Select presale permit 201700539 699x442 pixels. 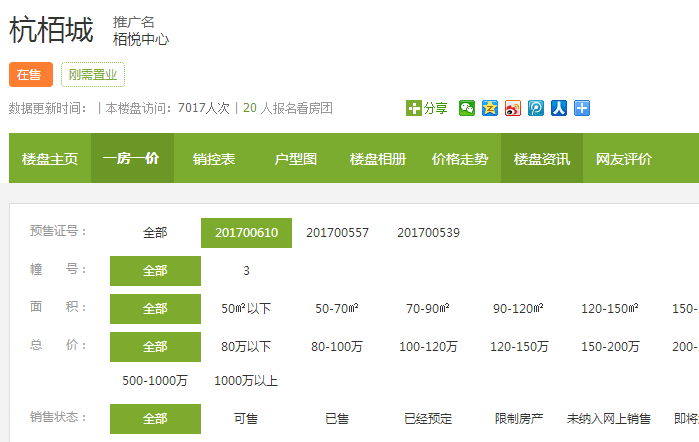pos(428,233)
